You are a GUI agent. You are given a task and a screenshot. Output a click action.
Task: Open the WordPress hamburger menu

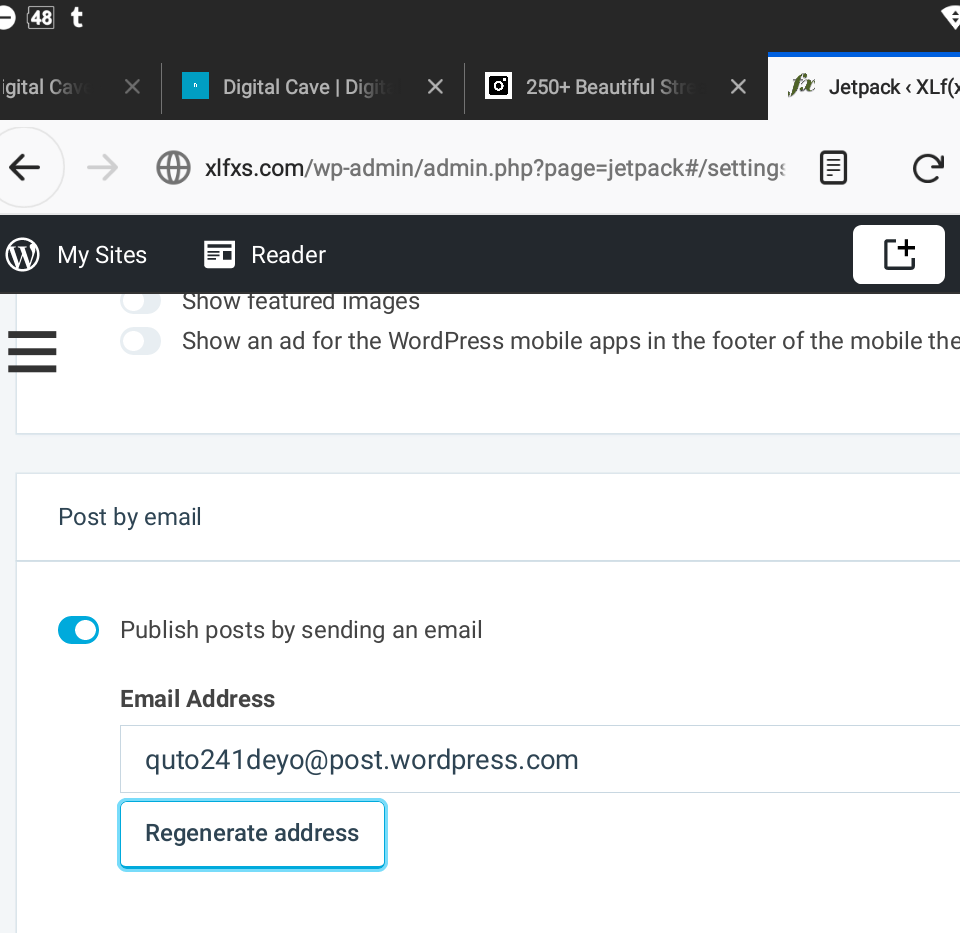[32, 351]
